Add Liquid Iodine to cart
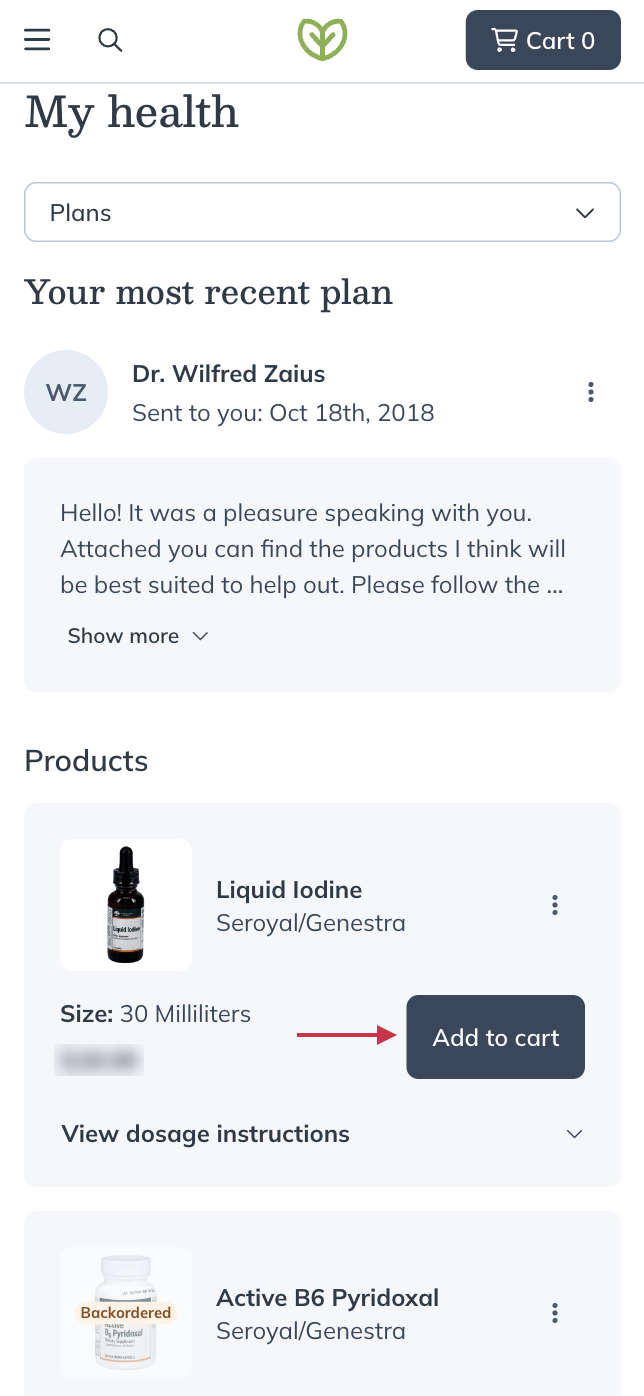 tap(495, 1037)
